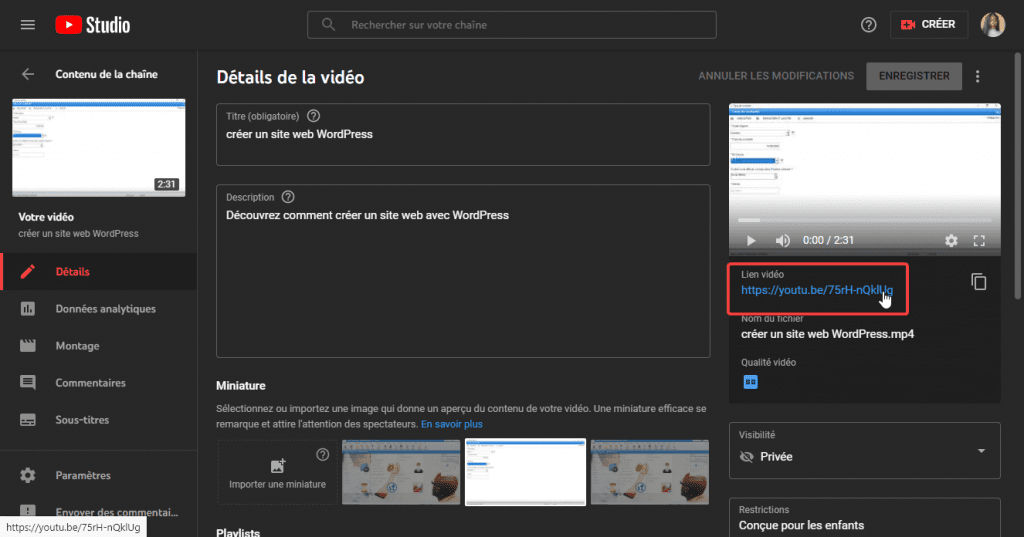Open Sous-titres section
This screenshot has height=537, width=1024.
click(x=99, y=420)
